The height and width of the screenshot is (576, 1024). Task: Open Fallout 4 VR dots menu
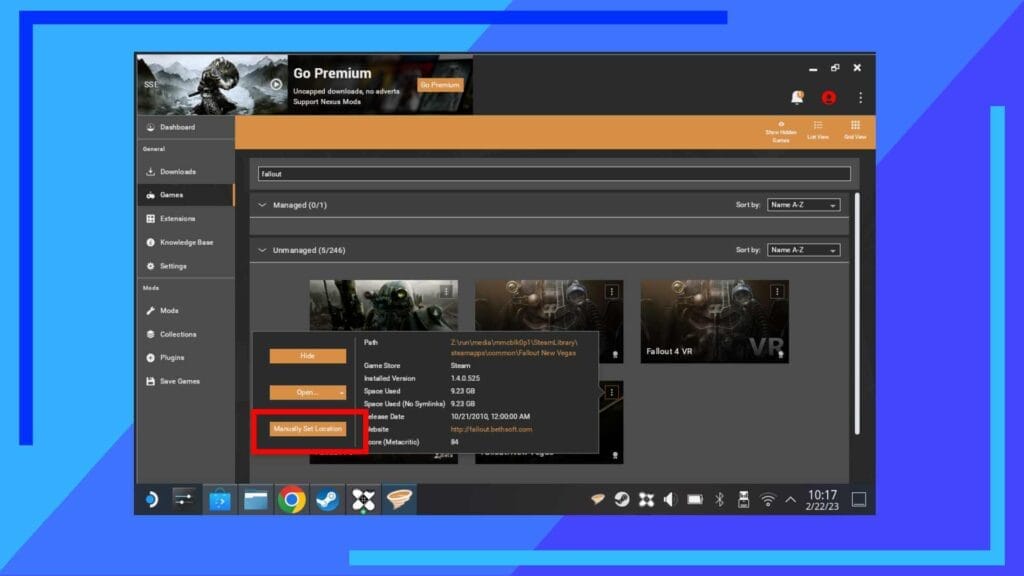pos(777,291)
